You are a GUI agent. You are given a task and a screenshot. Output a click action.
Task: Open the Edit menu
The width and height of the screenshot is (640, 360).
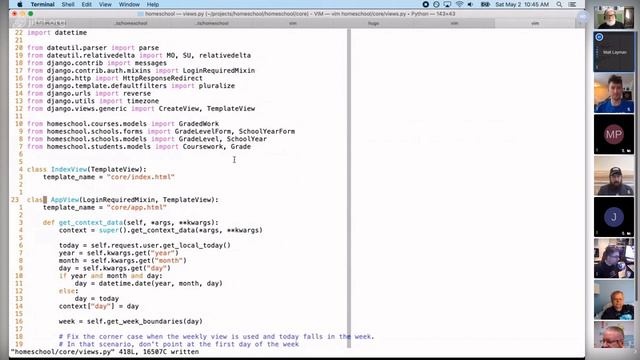87,4
